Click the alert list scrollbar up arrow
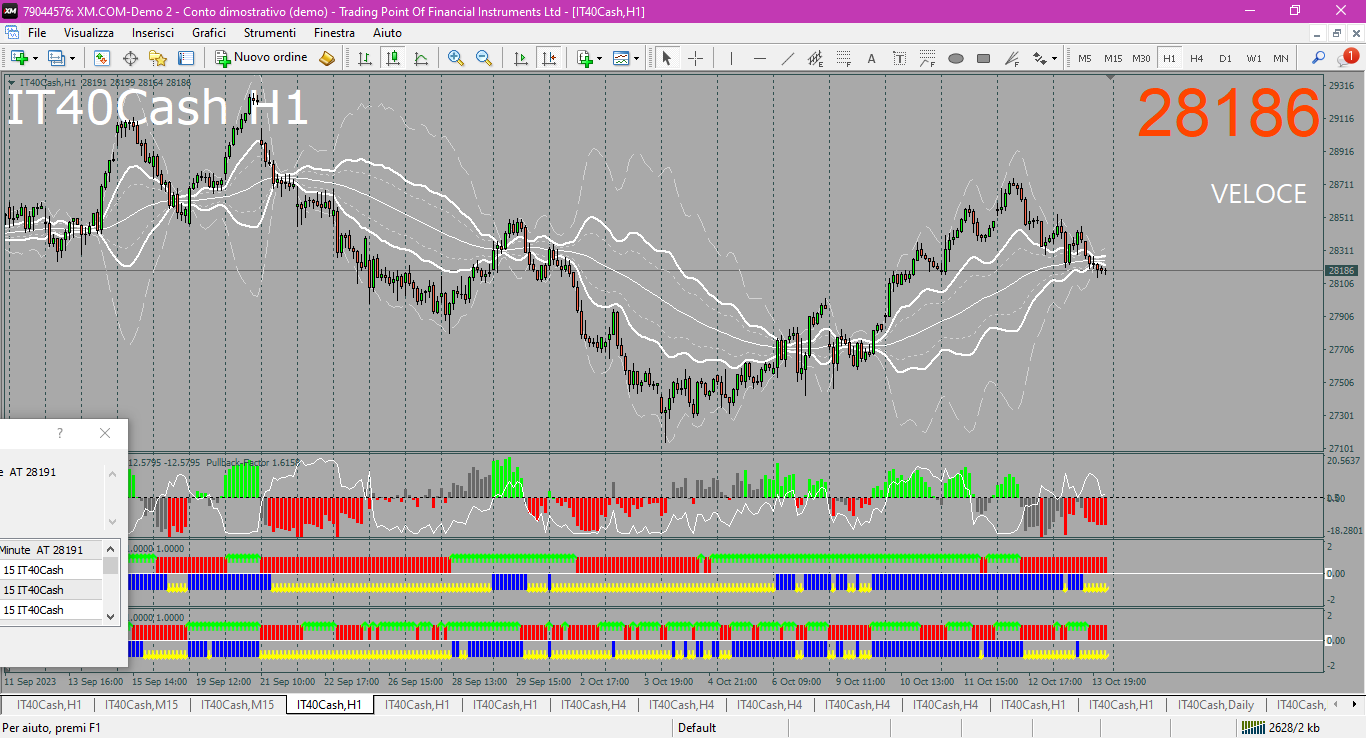Screen dimensions: 1366x738 pos(111,548)
